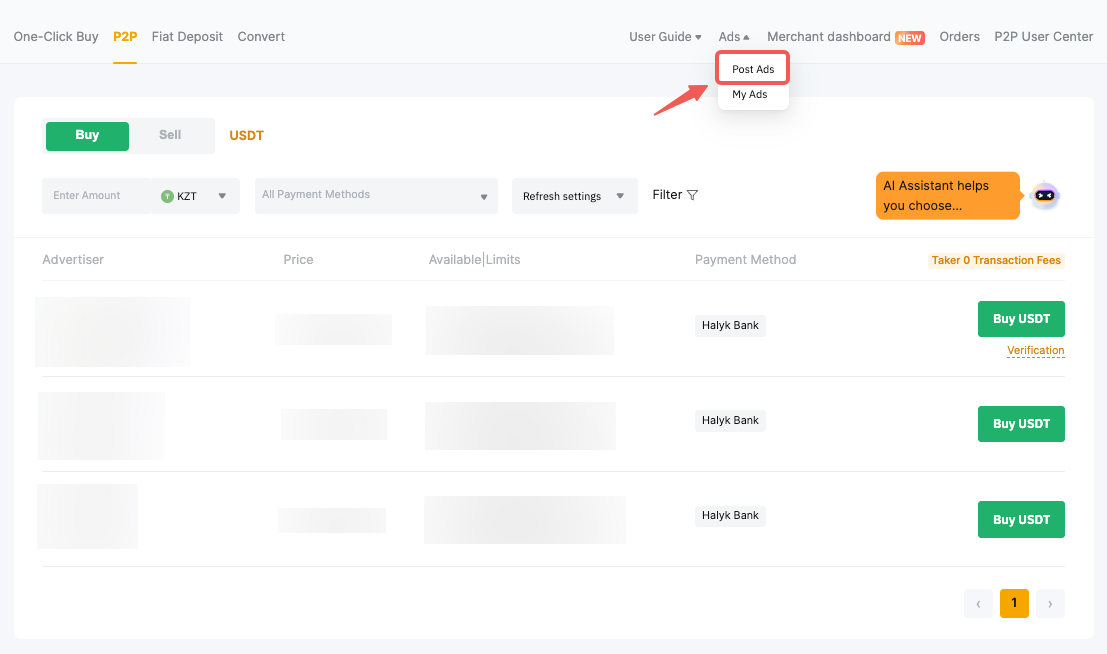
Task: Switch to the Buy toggle
Action: point(87,135)
